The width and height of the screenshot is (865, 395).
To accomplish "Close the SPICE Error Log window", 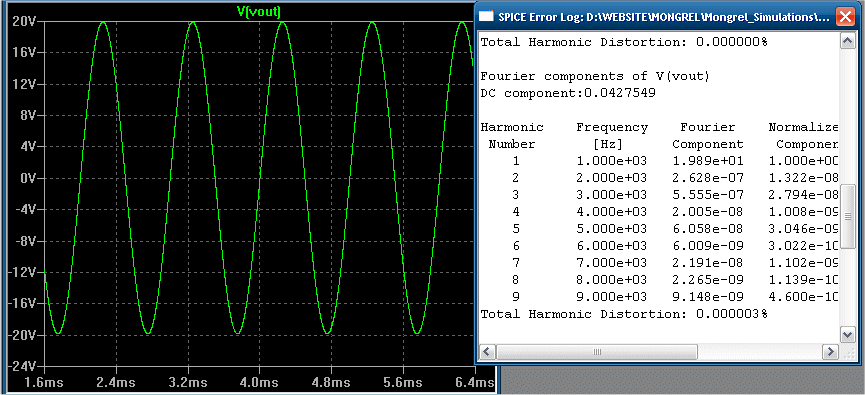I will [x=846, y=17].
